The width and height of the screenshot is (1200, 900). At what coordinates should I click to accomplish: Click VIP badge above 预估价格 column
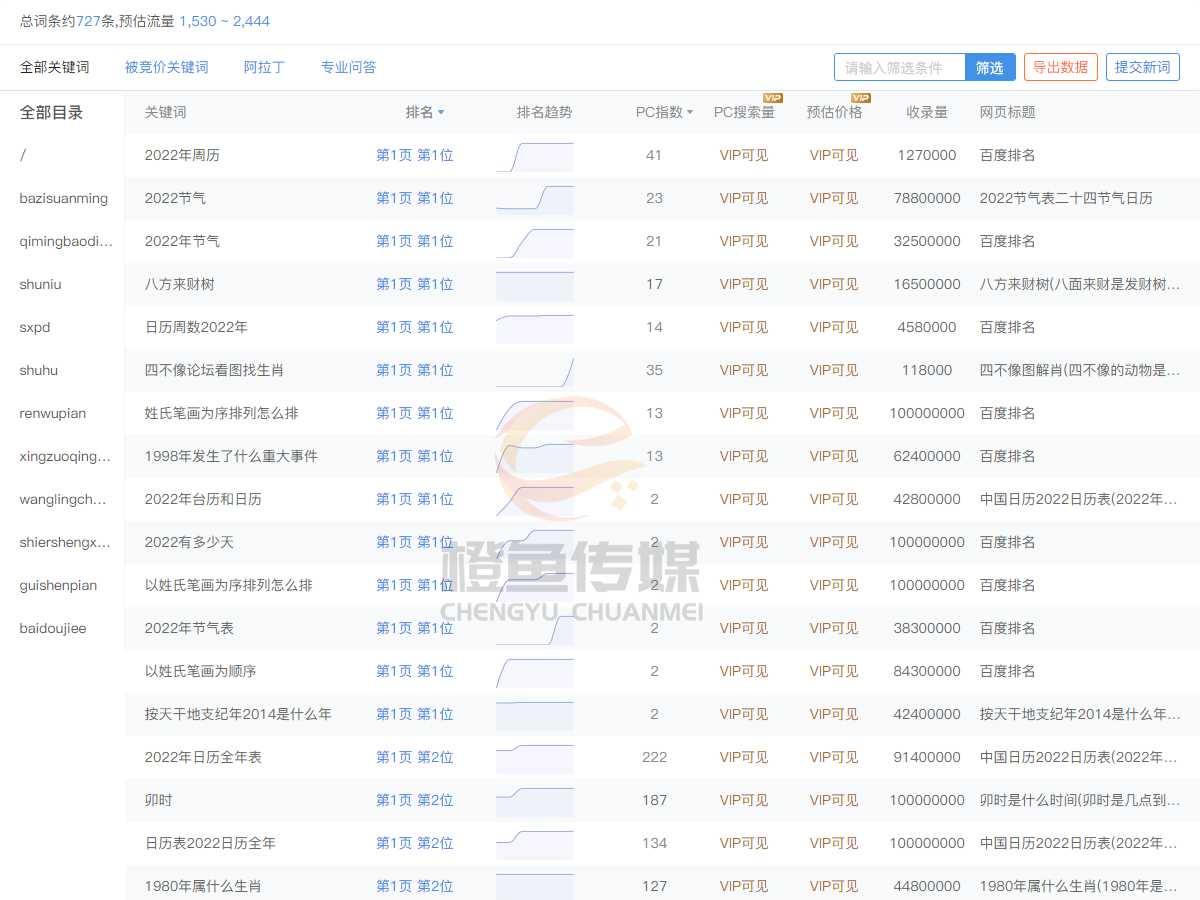pyautogui.click(x=861, y=98)
